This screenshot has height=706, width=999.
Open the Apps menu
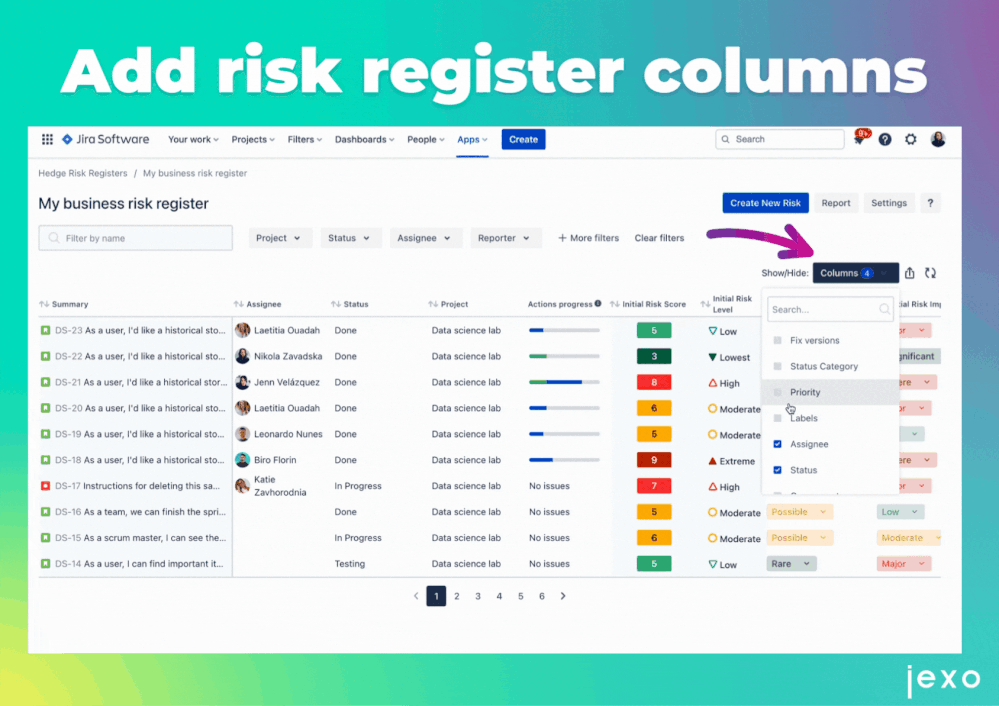pyautogui.click(x=472, y=139)
